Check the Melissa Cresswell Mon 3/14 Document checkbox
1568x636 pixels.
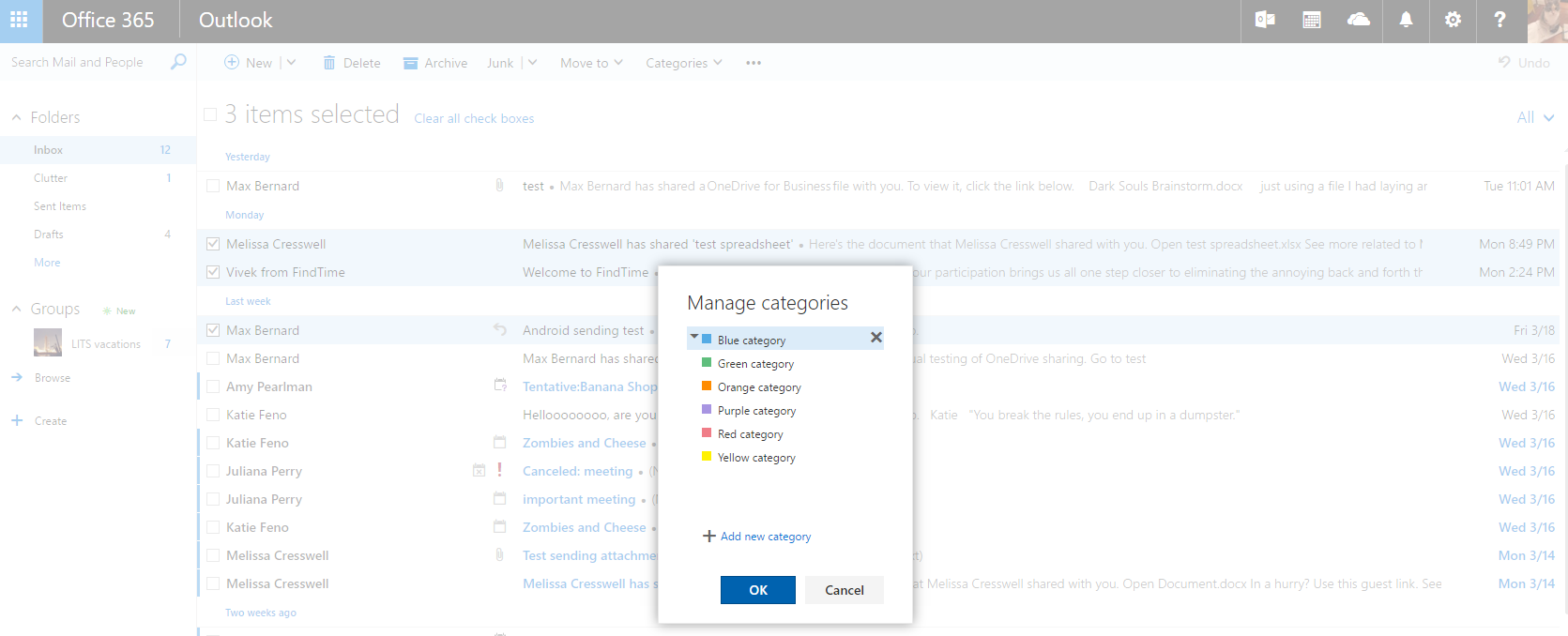213,583
